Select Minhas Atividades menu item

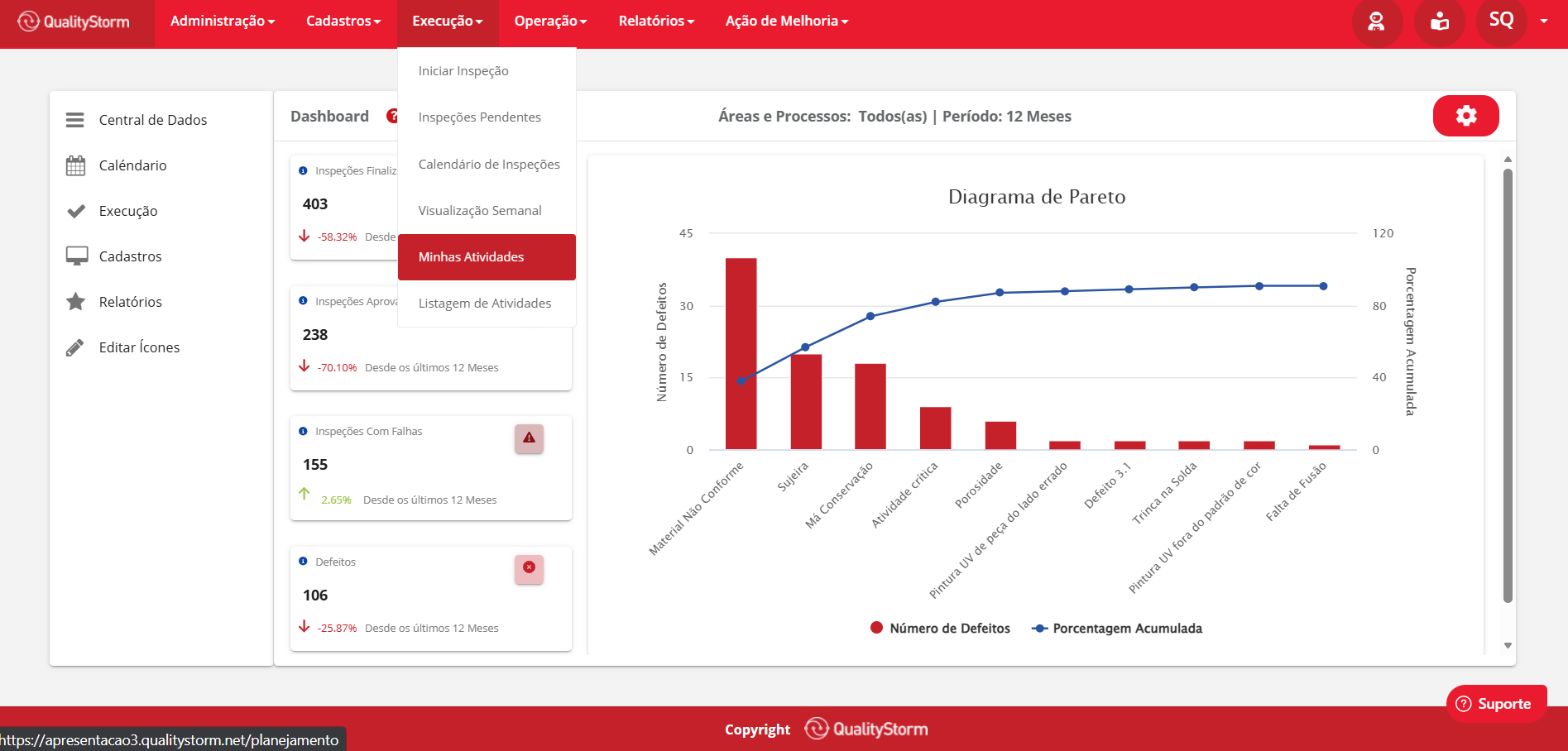coord(487,257)
